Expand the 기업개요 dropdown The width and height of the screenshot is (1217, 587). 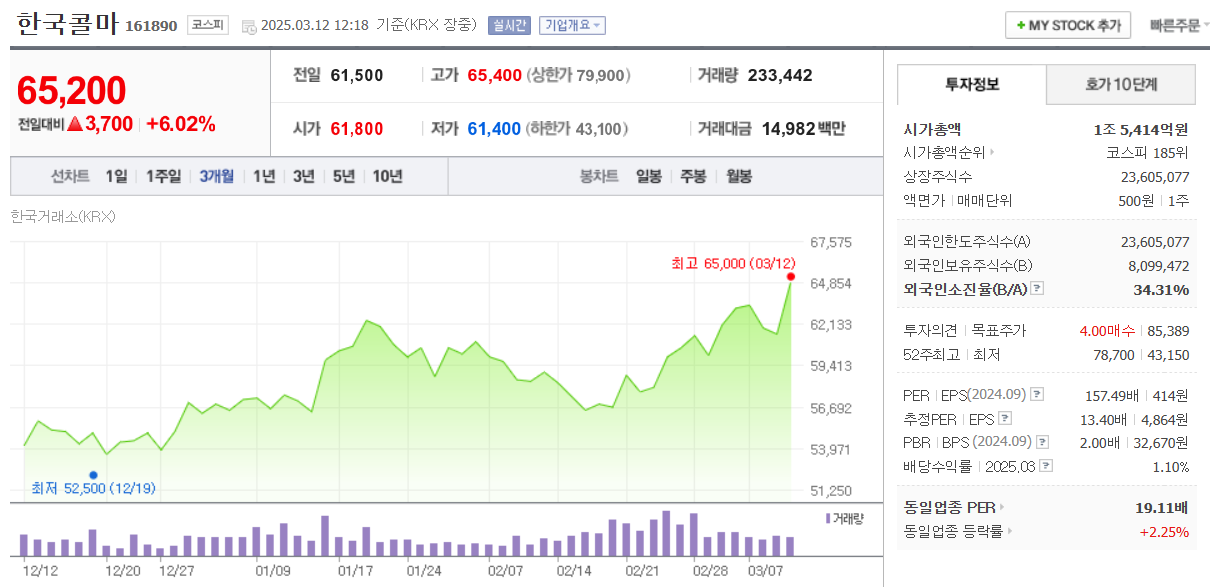pyautogui.click(x=572, y=26)
